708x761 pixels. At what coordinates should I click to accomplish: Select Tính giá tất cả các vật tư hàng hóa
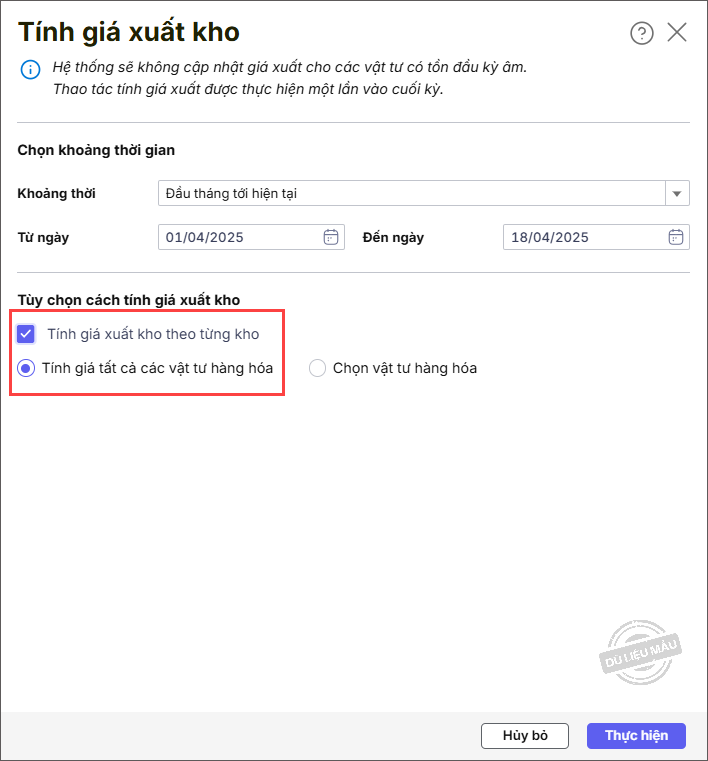[x=27, y=368]
